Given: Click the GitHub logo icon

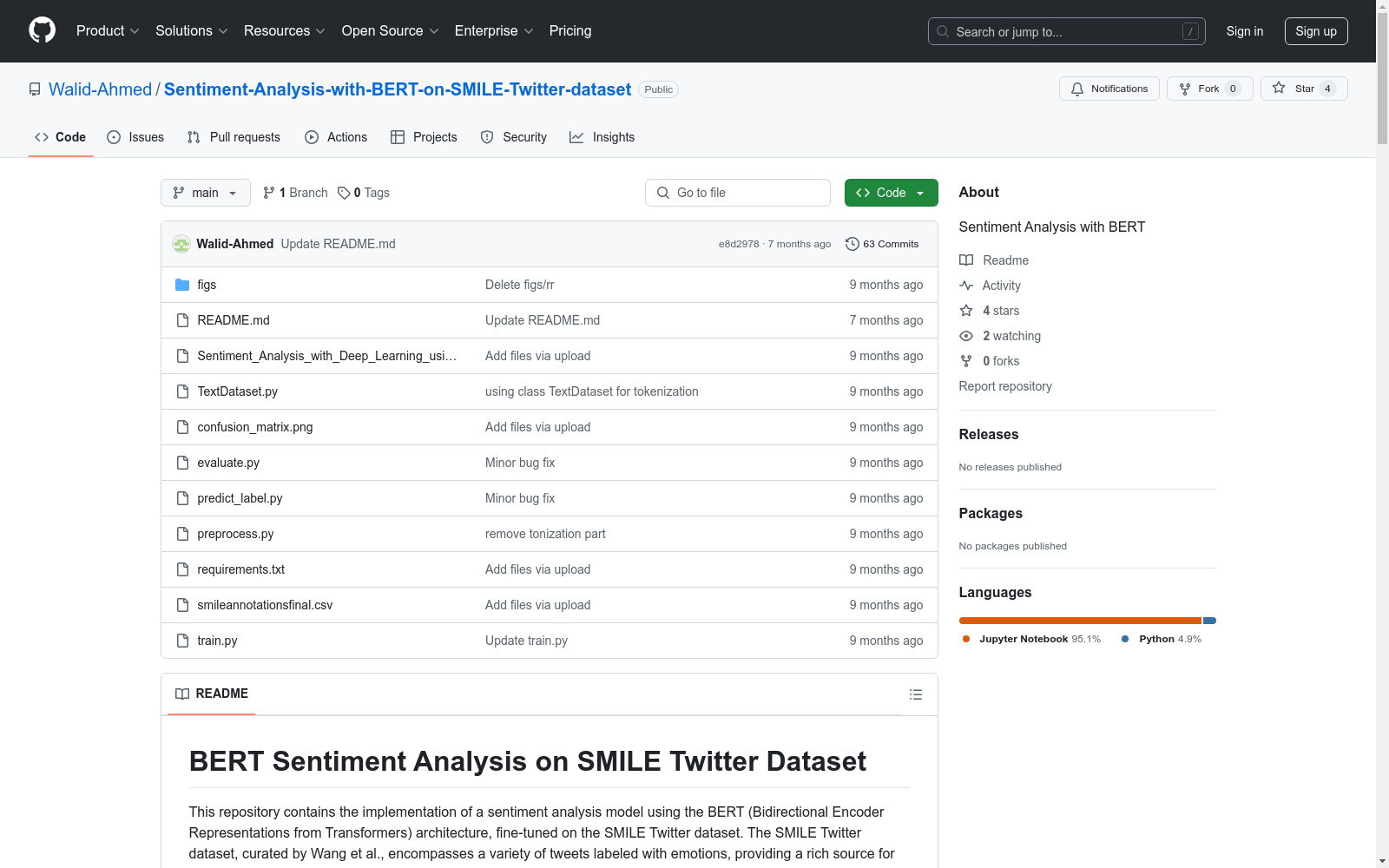Looking at the screenshot, I should point(42,30).
